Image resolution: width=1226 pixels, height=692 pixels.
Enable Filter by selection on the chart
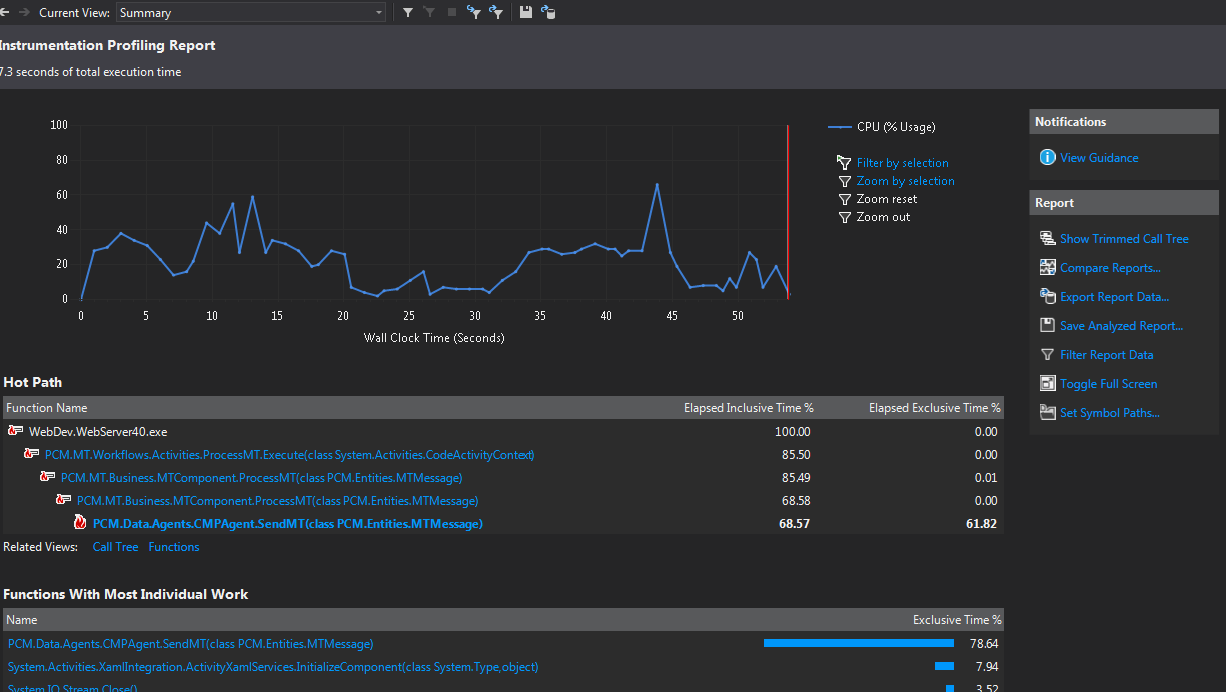coord(902,162)
